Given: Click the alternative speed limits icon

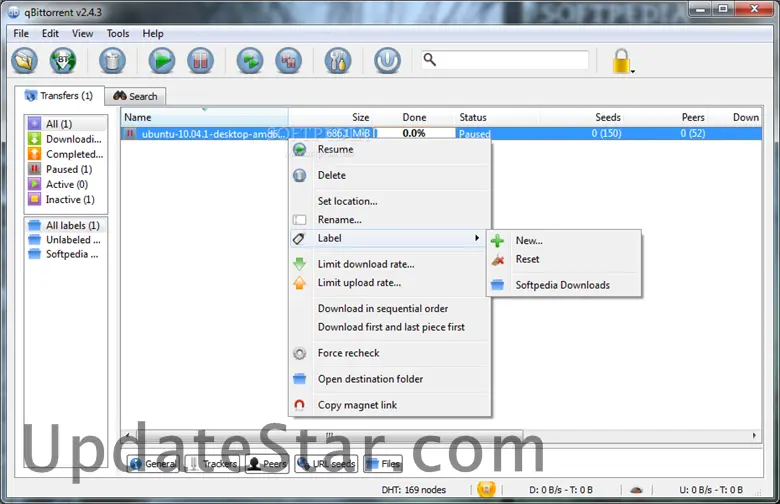Looking at the screenshot, I should [636, 490].
